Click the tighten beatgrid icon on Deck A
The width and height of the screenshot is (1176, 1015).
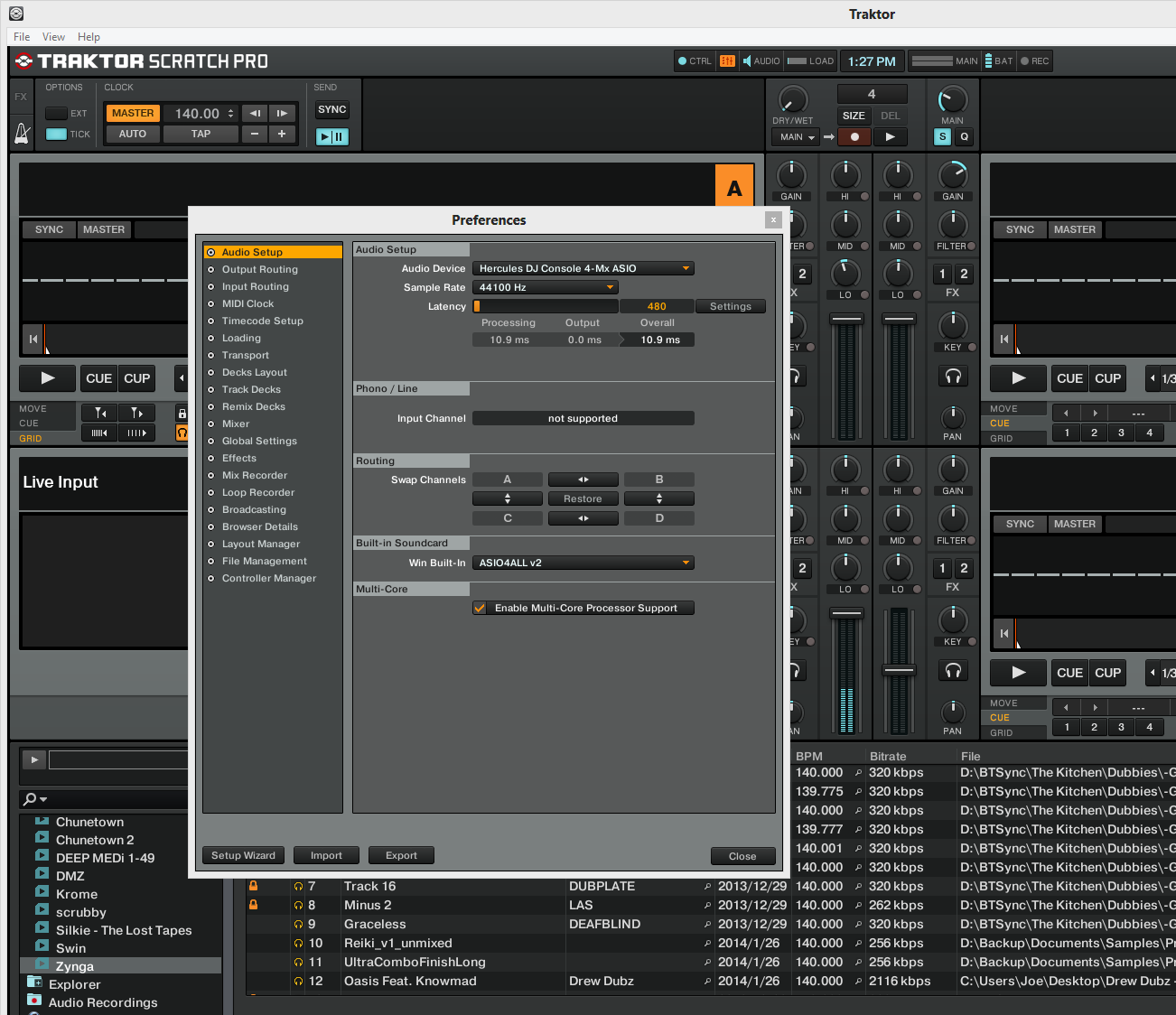pos(100,433)
